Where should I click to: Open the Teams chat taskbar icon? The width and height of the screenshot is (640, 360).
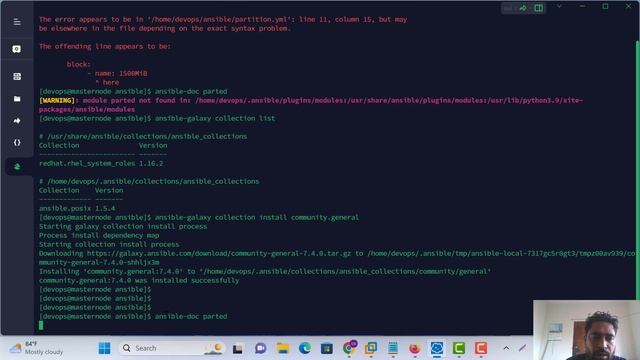tap(260, 348)
